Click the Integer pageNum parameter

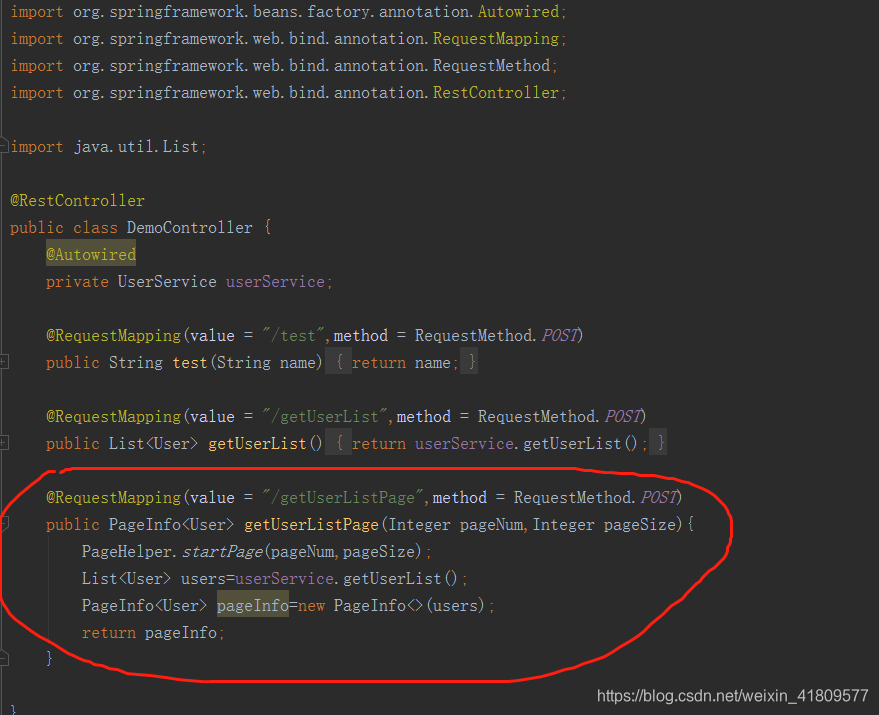[456, 525]
